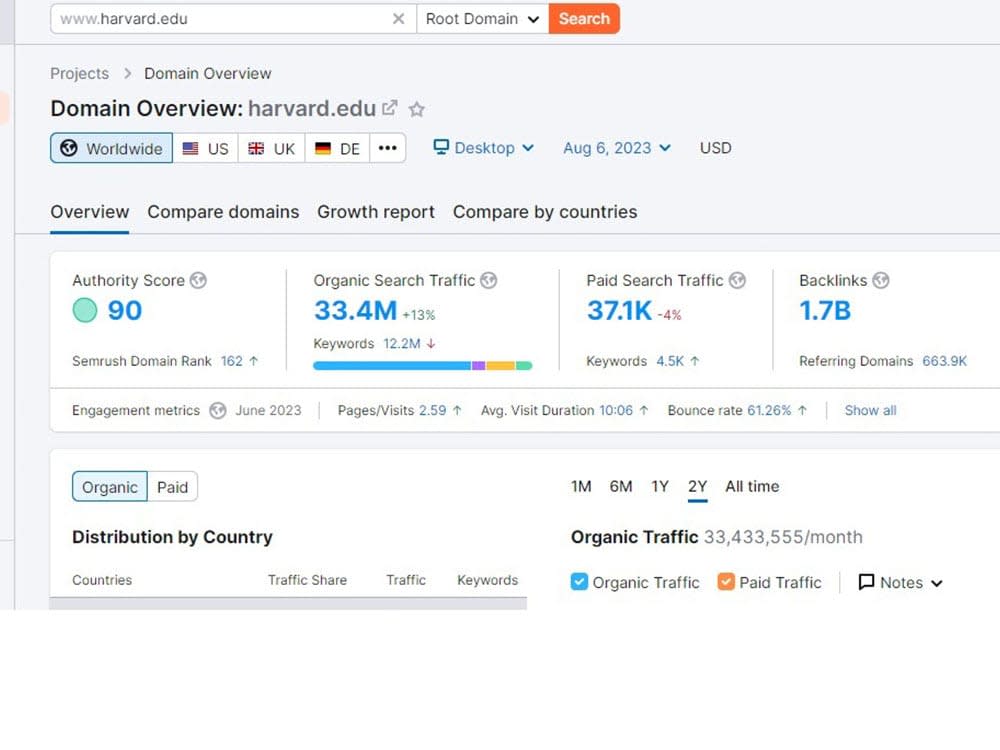
Task: Click up arrow next to Avg. Visit Duration
Action: (643, 410)
